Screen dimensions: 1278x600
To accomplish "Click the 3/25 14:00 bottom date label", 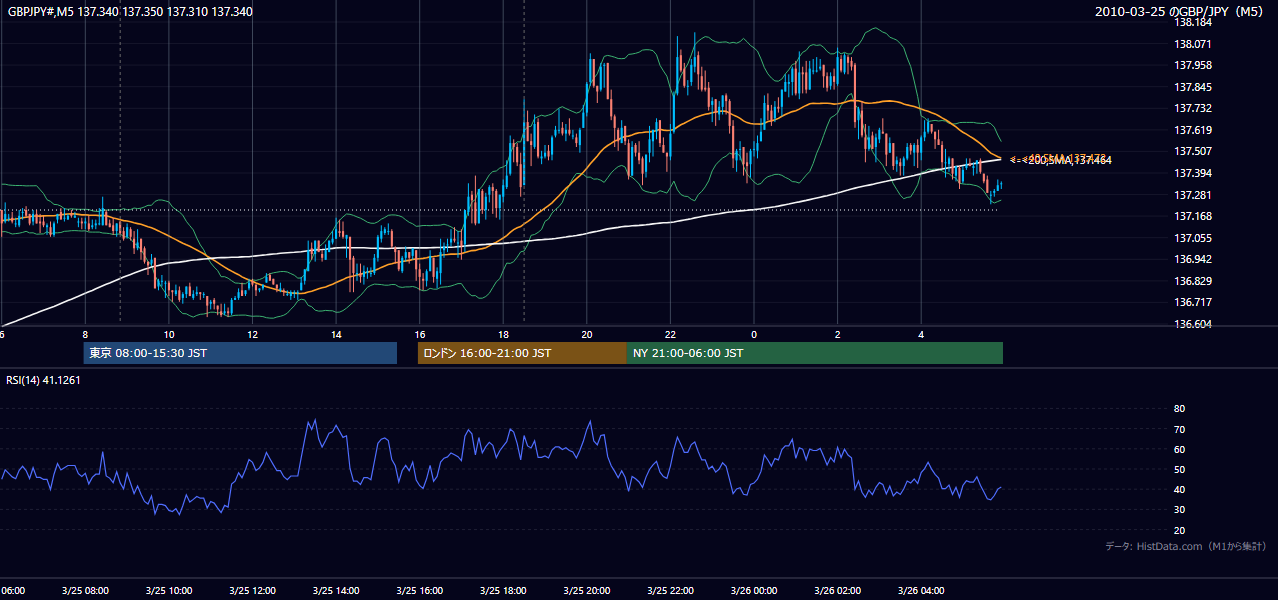I will (336, 591).
